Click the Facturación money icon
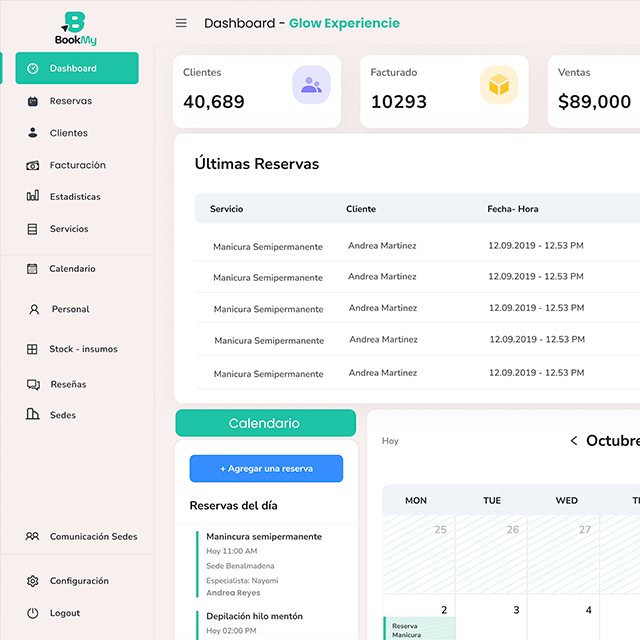640x640 pixels. (33, 165)
